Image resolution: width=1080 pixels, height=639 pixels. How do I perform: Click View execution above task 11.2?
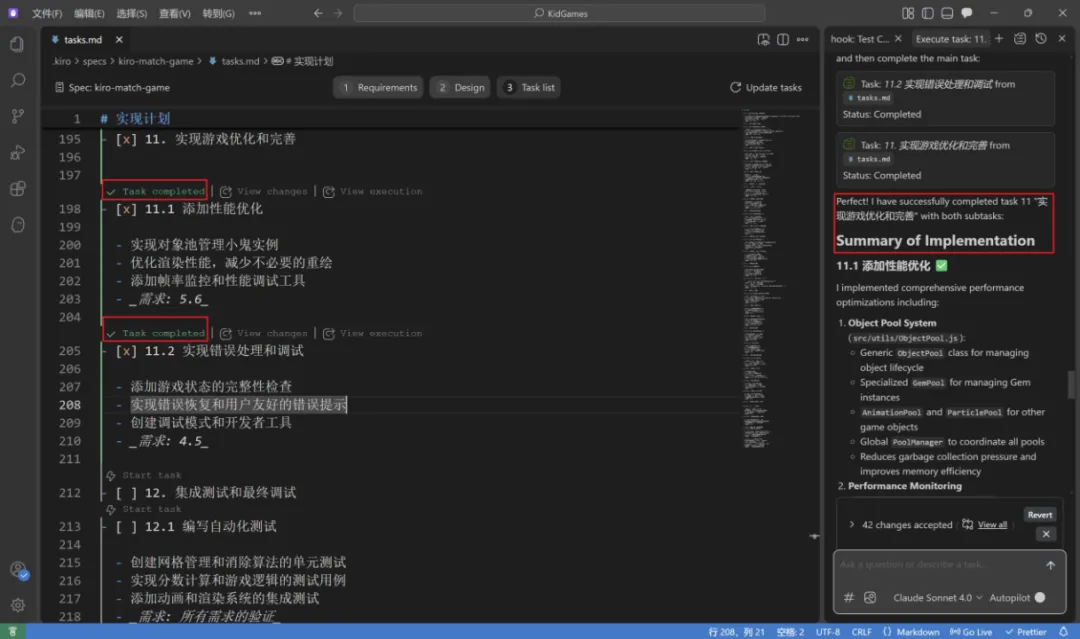(x=373, y=333)
